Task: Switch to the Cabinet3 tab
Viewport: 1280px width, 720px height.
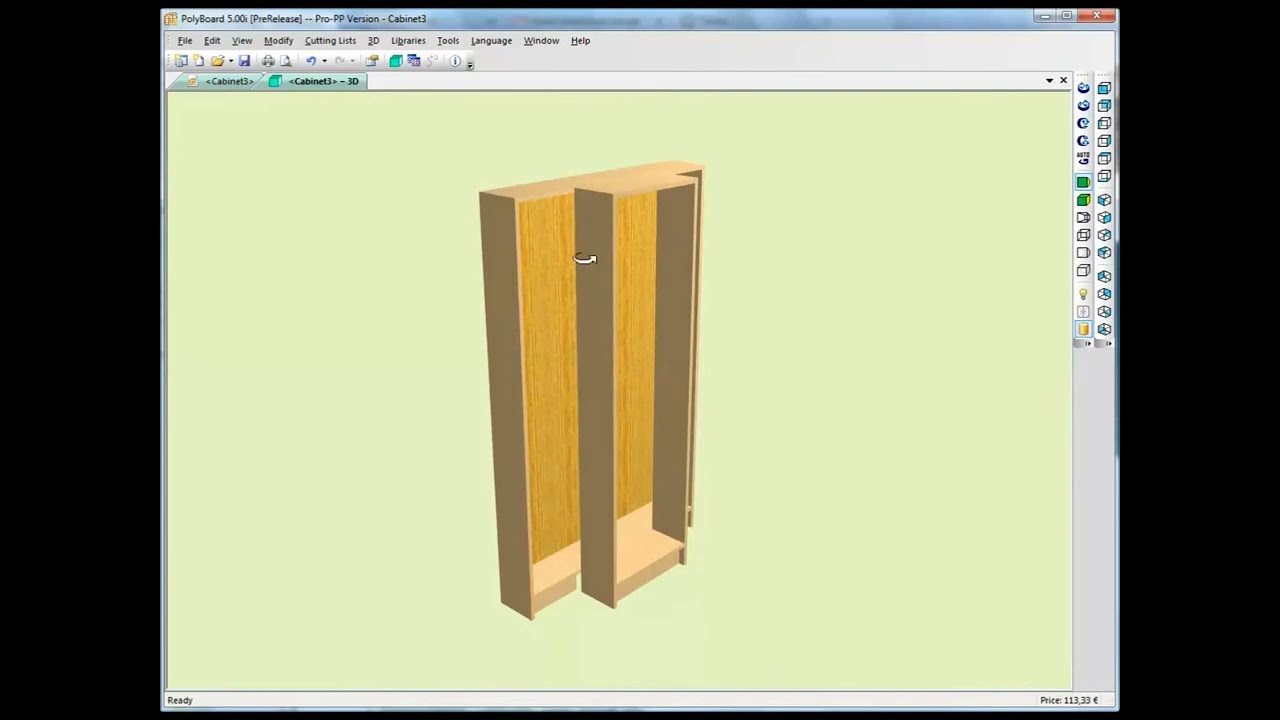Action: point(228,81)
